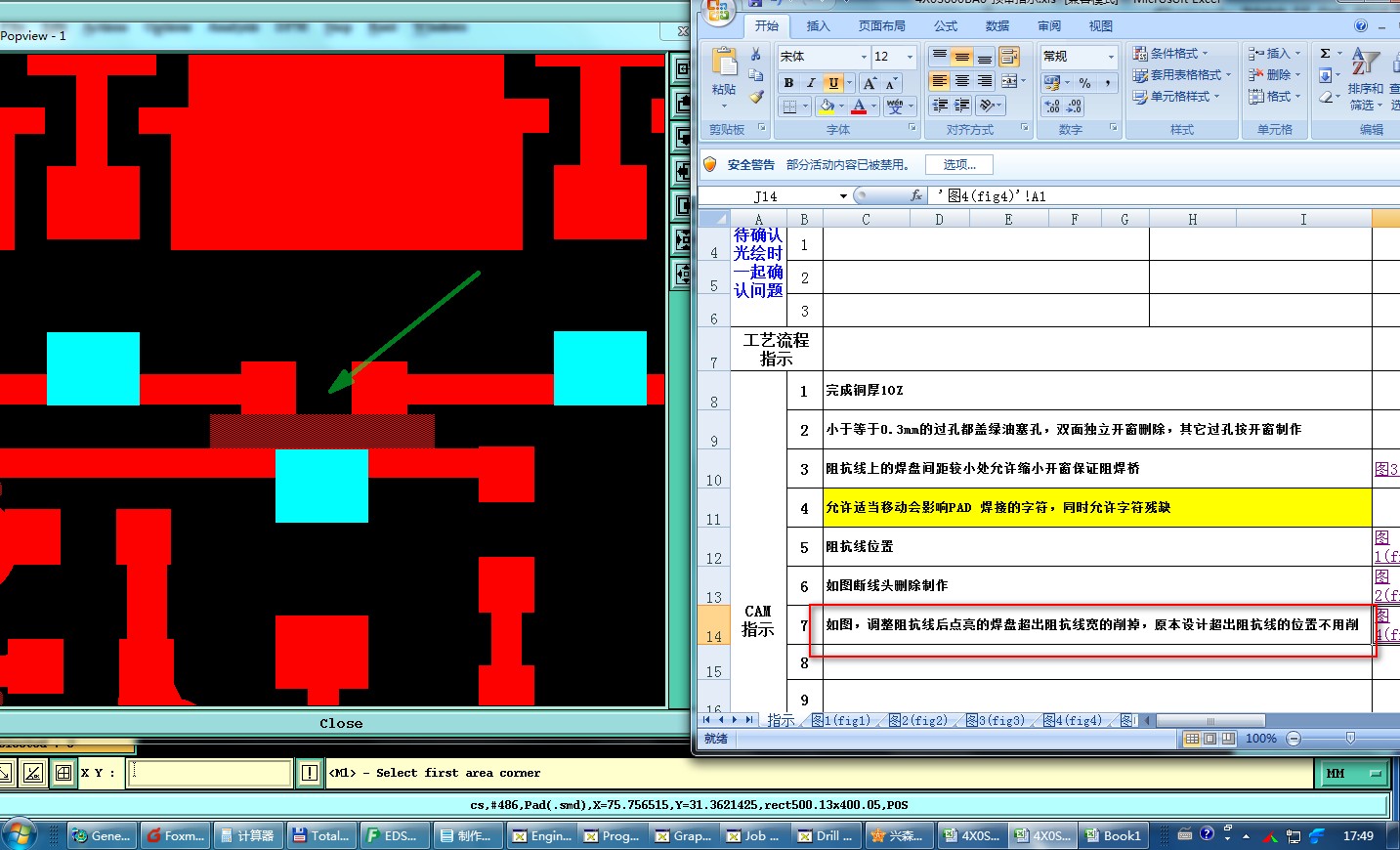Click the zoom slider handle in Excel
The image size is (1400, 850).
(1350, 739)
